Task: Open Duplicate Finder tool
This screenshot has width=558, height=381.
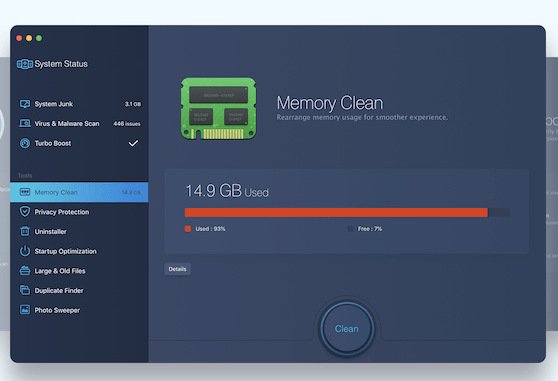Action: (x=79, y=290)
